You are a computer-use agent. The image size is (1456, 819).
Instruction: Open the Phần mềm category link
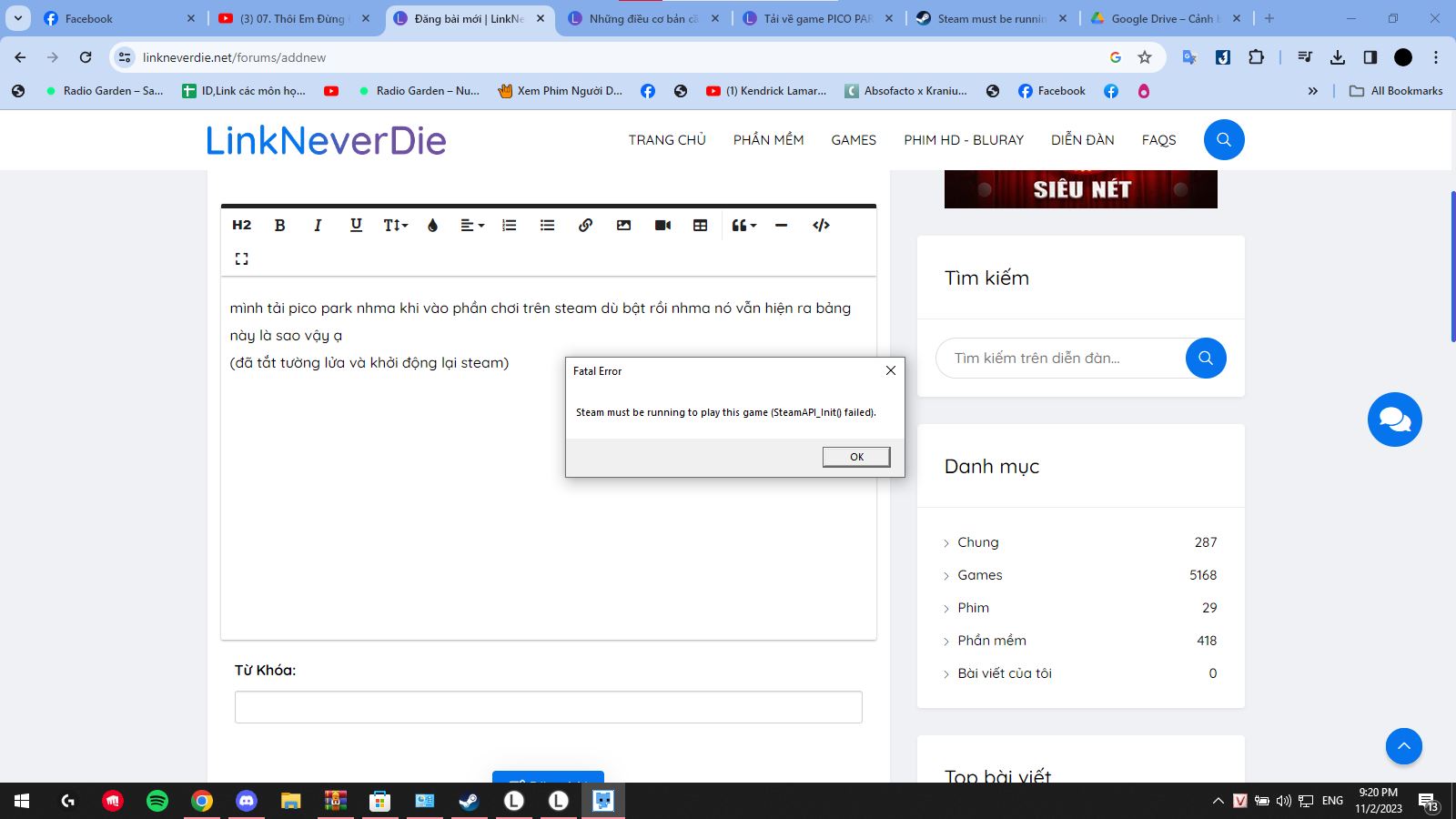(991, 641)
